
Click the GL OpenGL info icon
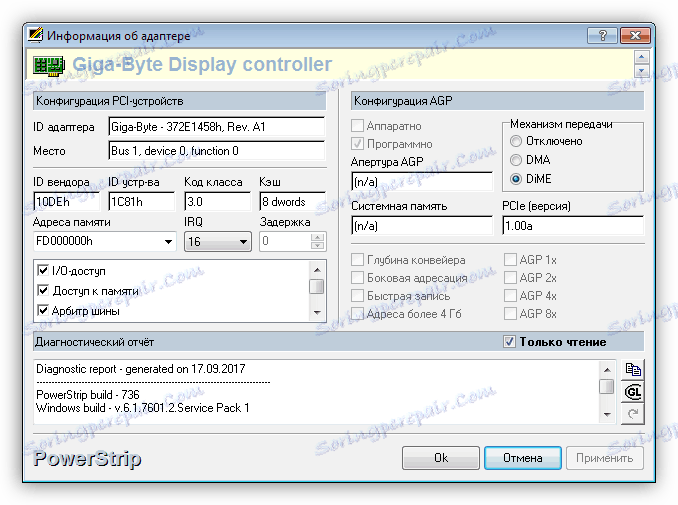point(633,392)
